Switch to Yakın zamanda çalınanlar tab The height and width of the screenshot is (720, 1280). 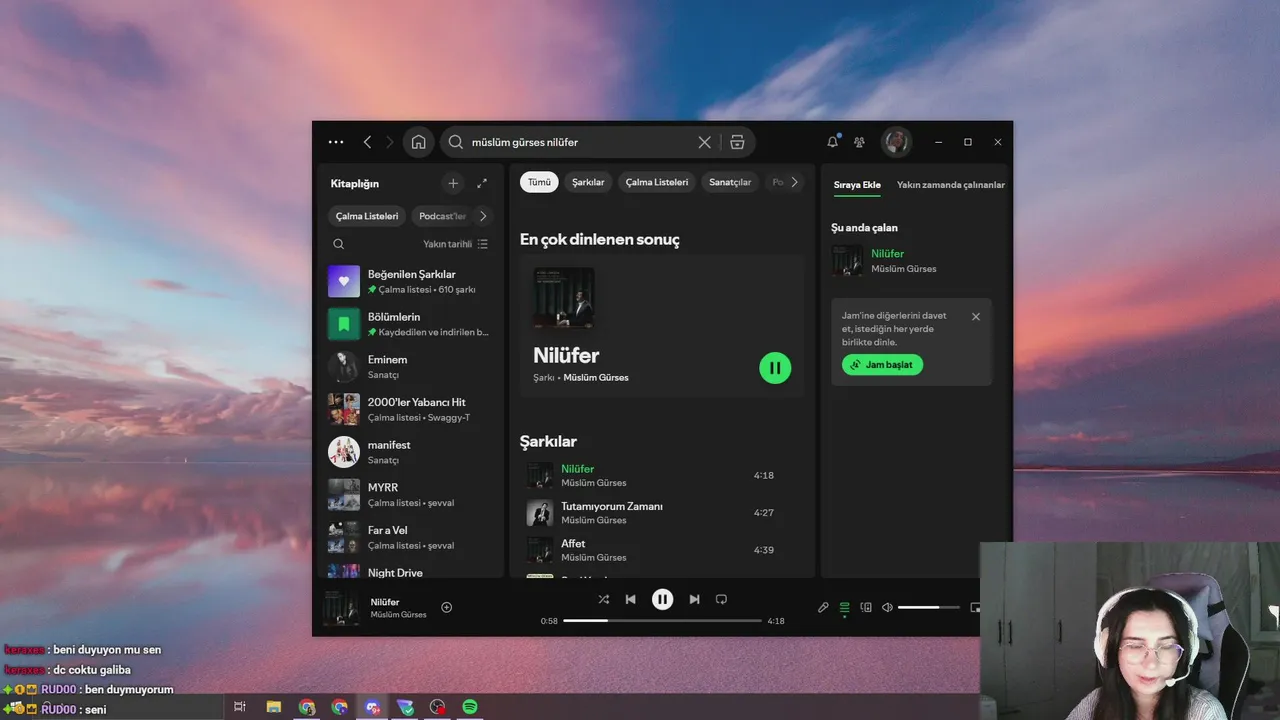[951, 185]
